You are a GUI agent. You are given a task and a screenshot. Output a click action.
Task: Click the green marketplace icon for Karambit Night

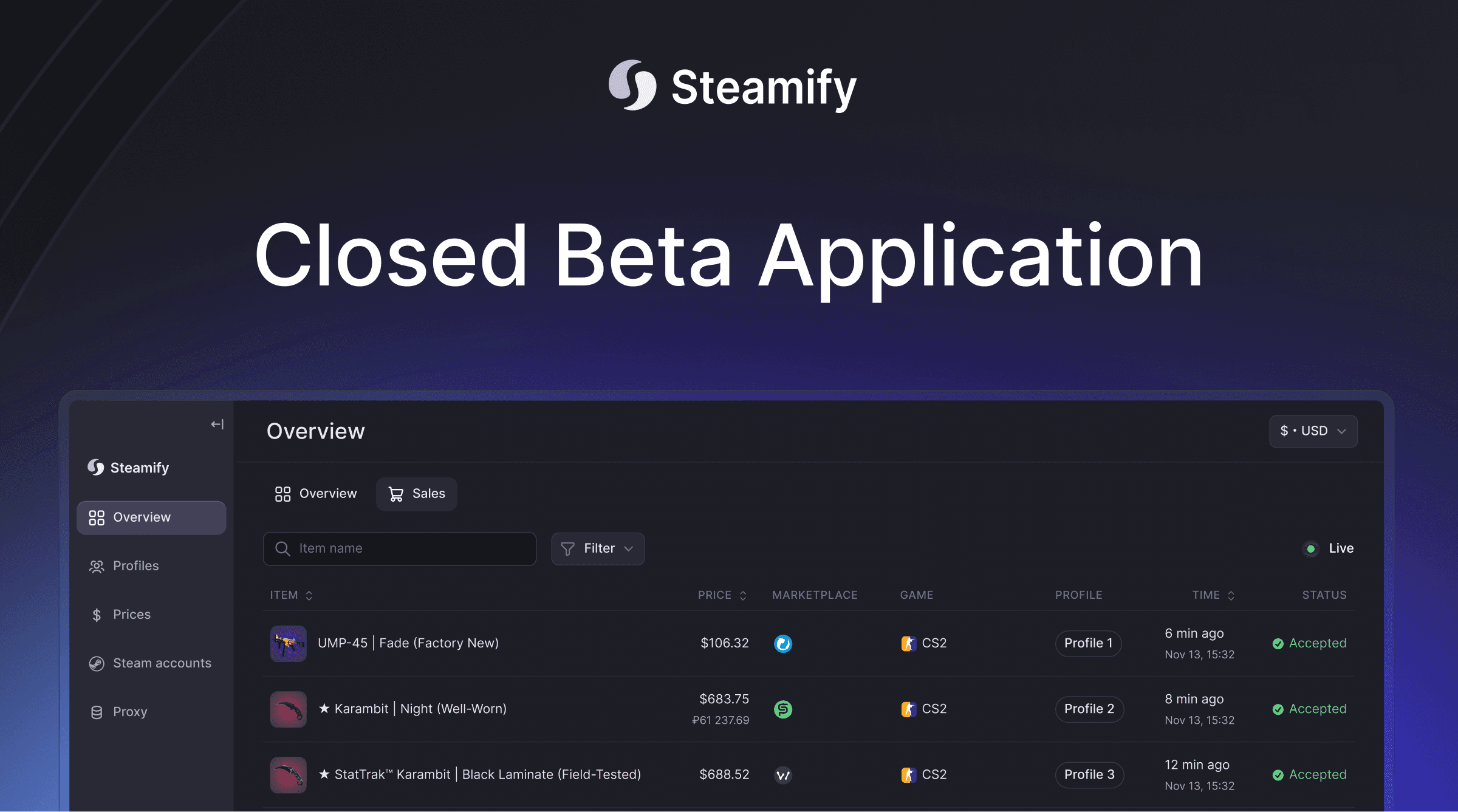(x=782, y=709)
